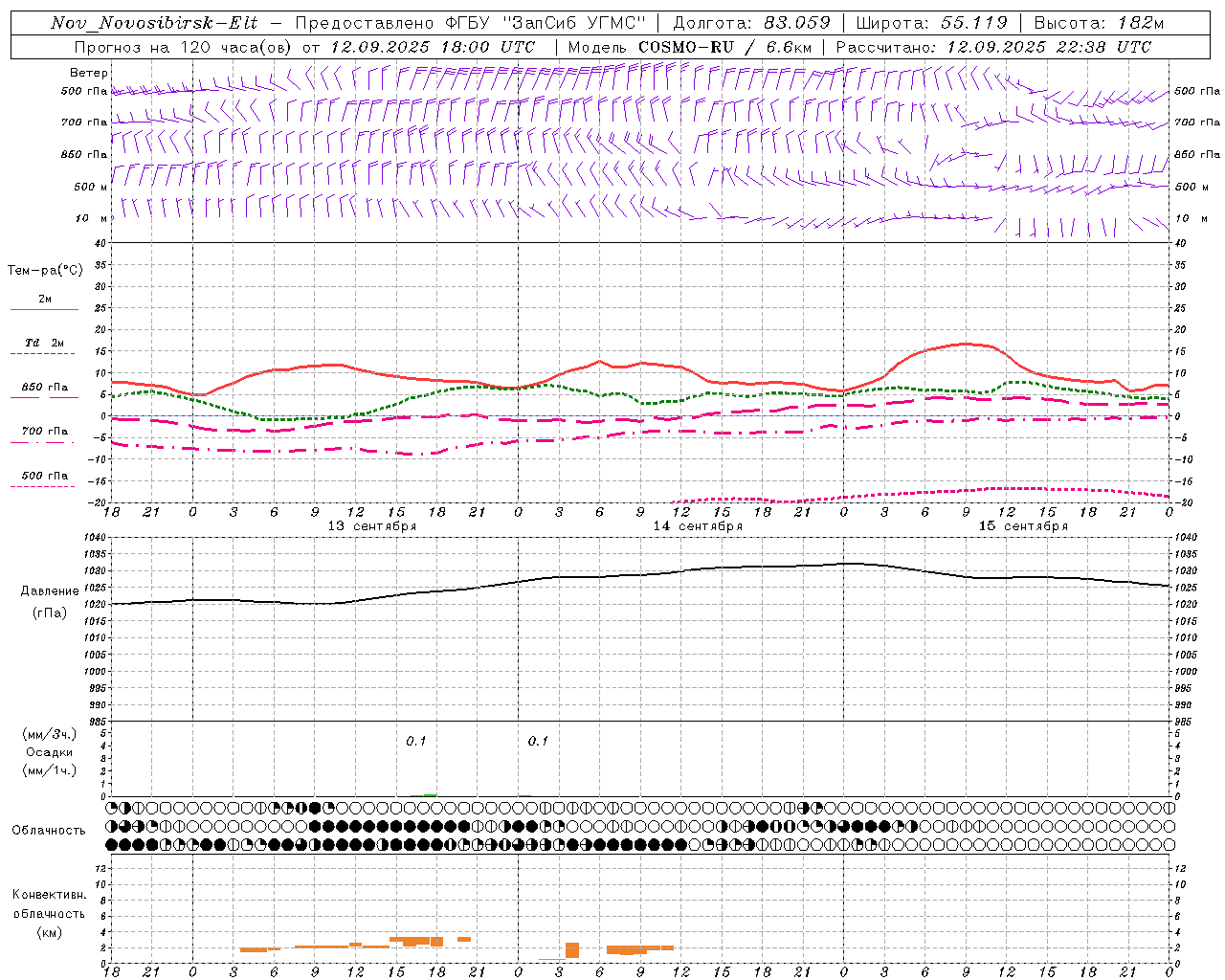Click the elevation text Высота: 182м

(x=1099, y=23)
